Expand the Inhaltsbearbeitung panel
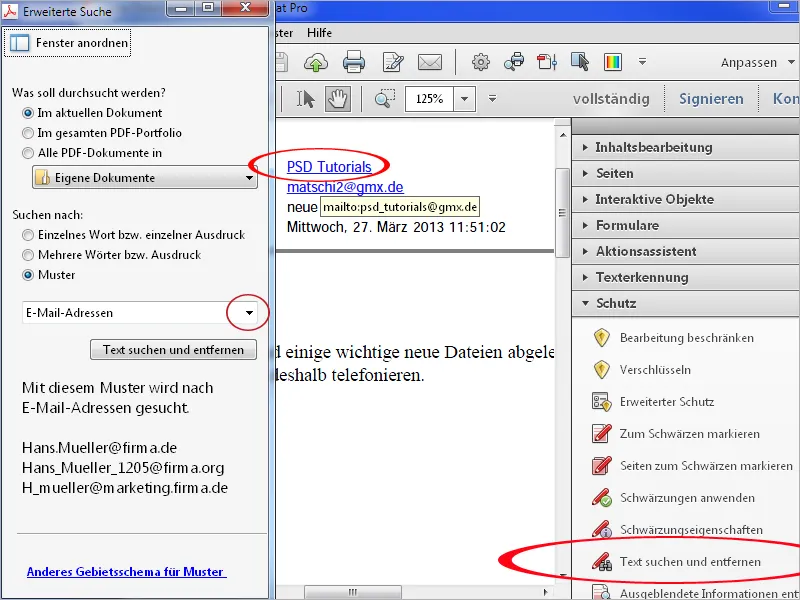The height and width of the screenshot is (600, 800). [686, 147]
